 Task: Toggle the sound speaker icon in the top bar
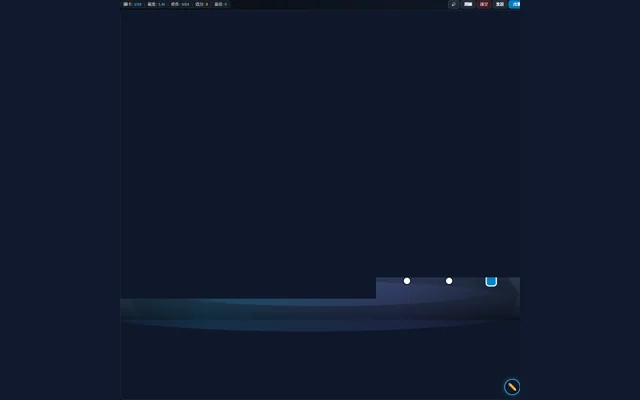point(453,4)
